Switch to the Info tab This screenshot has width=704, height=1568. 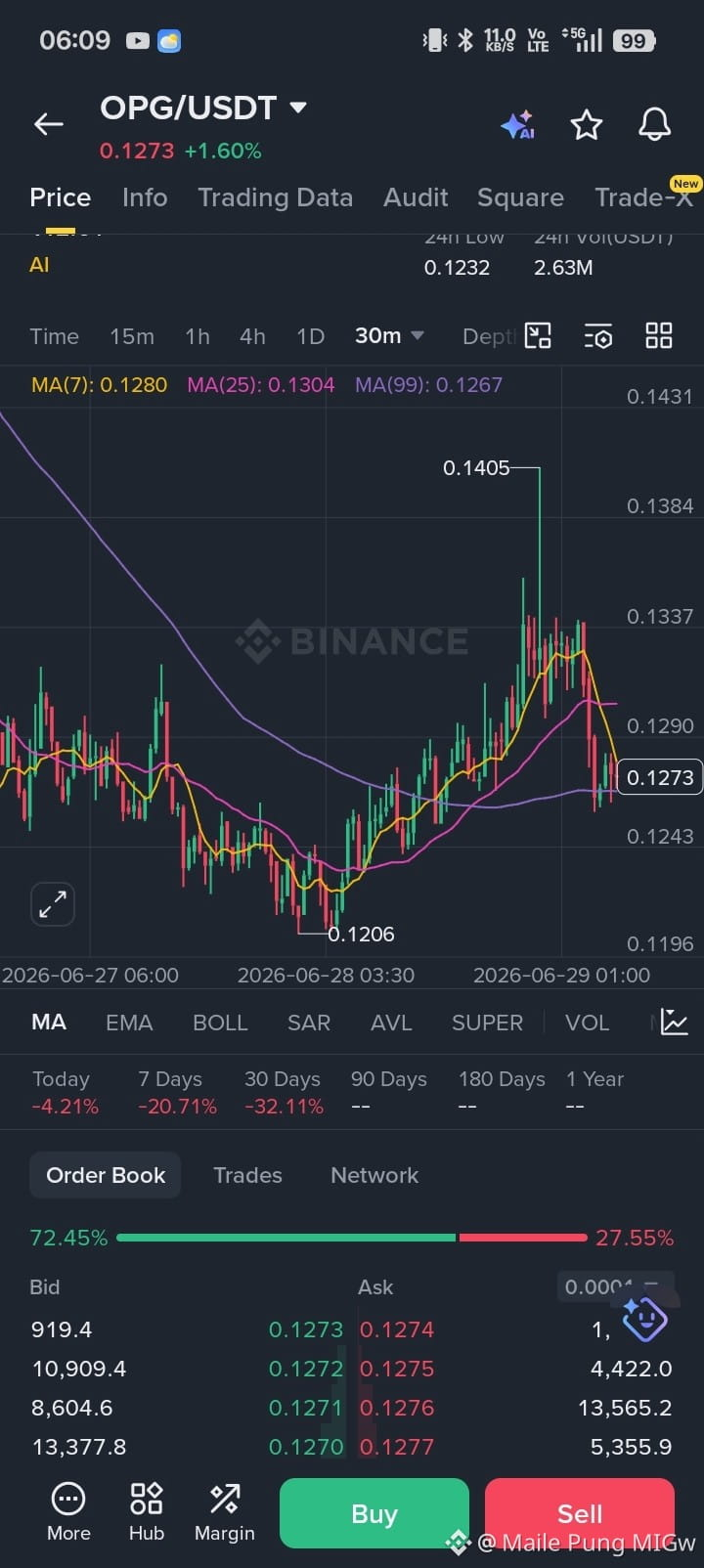(145, 197)
